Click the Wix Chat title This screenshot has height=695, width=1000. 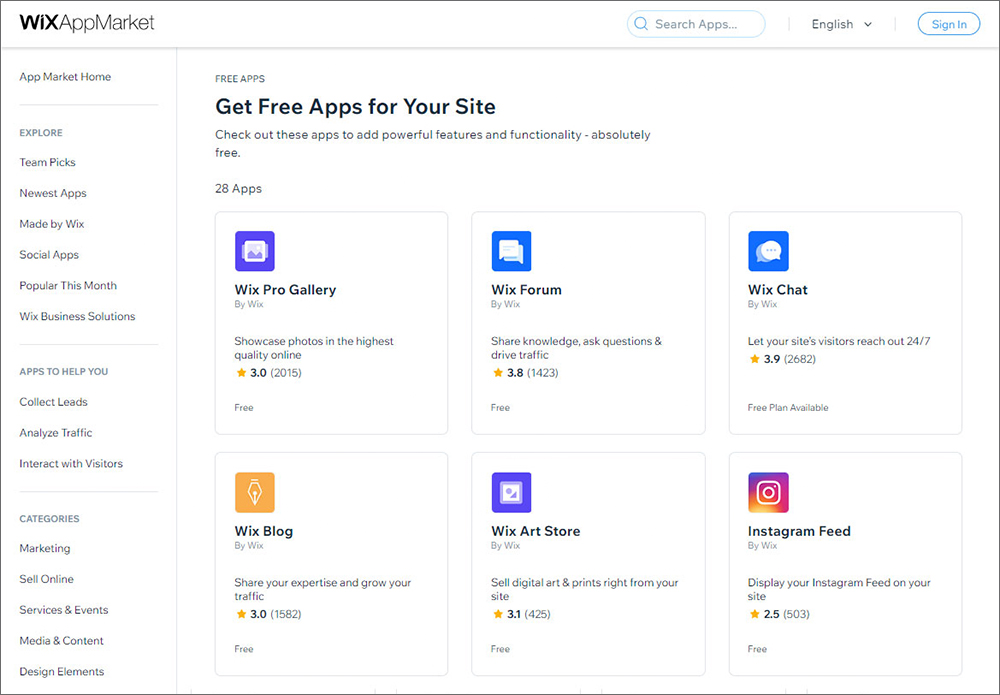click(778, 290)
